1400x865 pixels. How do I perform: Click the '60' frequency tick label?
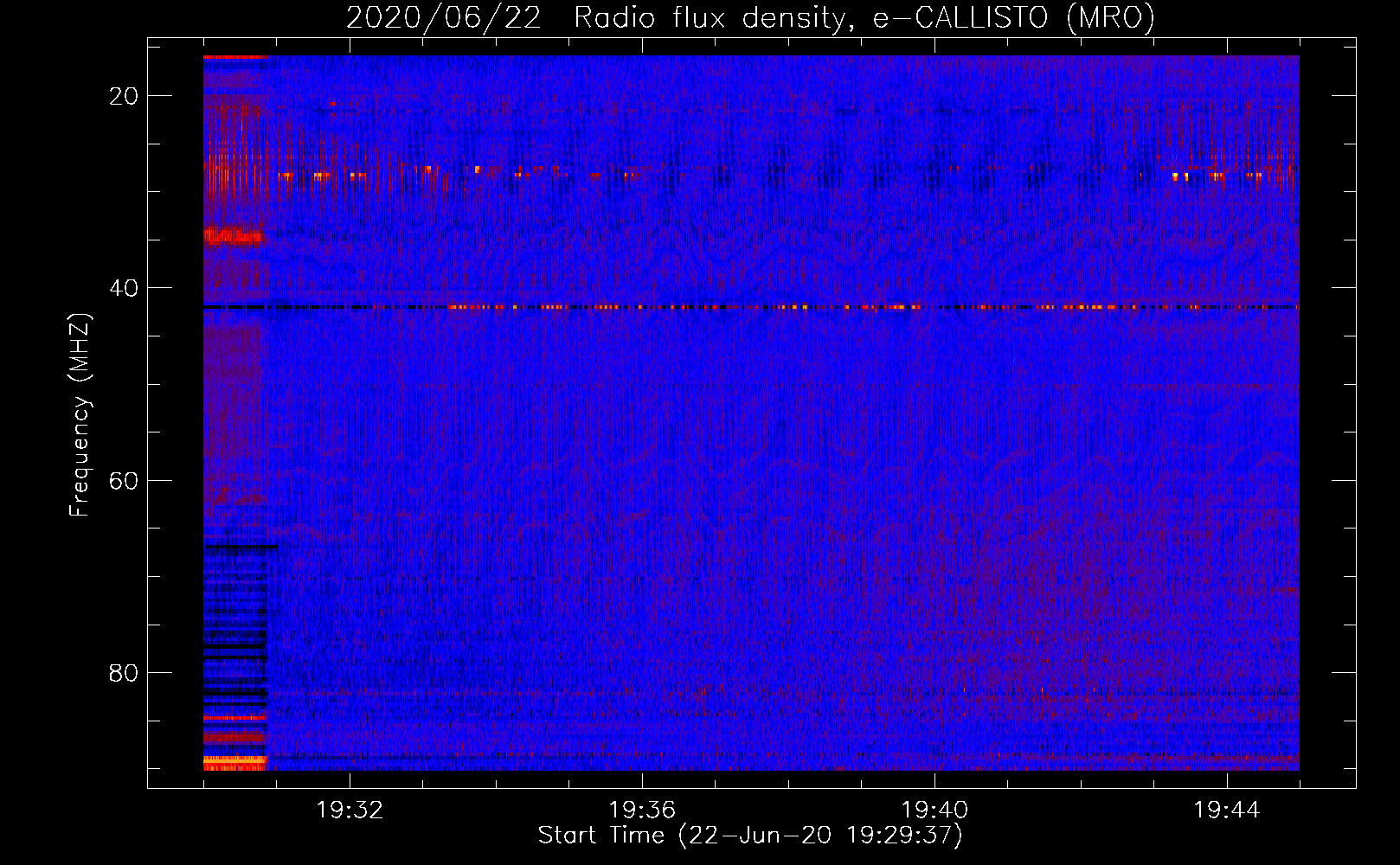coord(124,480)
